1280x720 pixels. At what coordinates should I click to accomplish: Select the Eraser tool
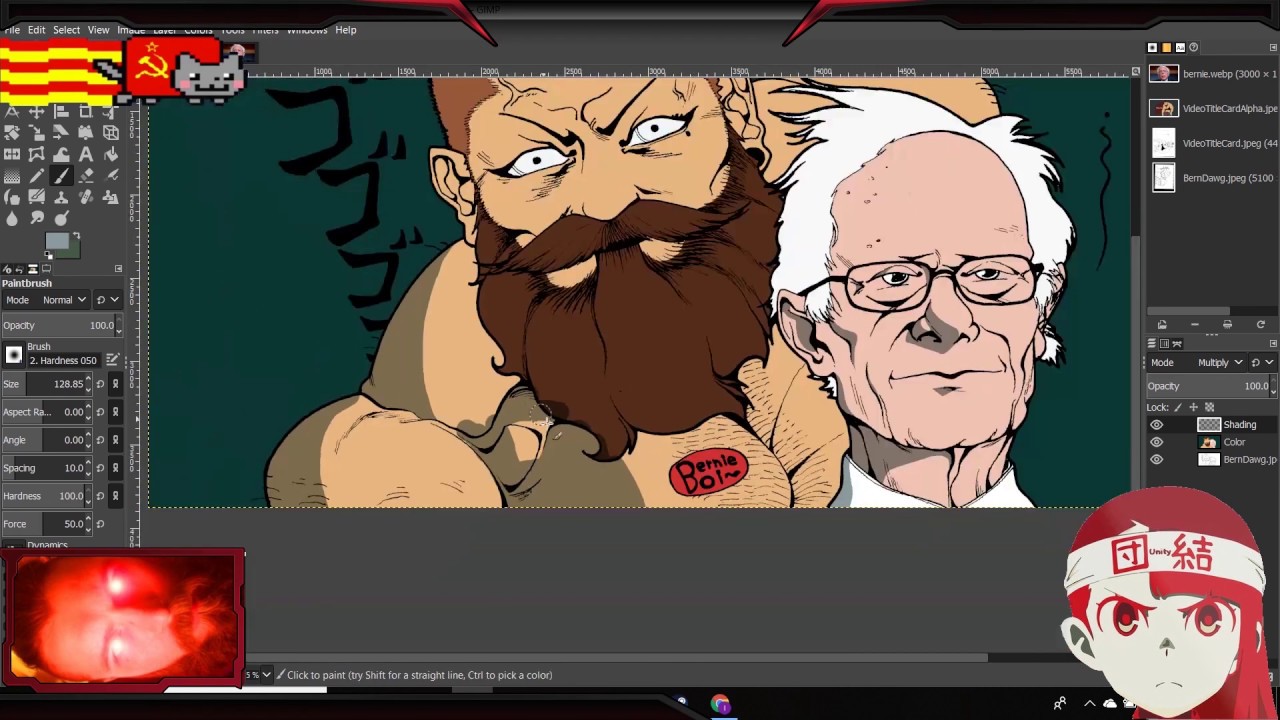coord(86,176)
